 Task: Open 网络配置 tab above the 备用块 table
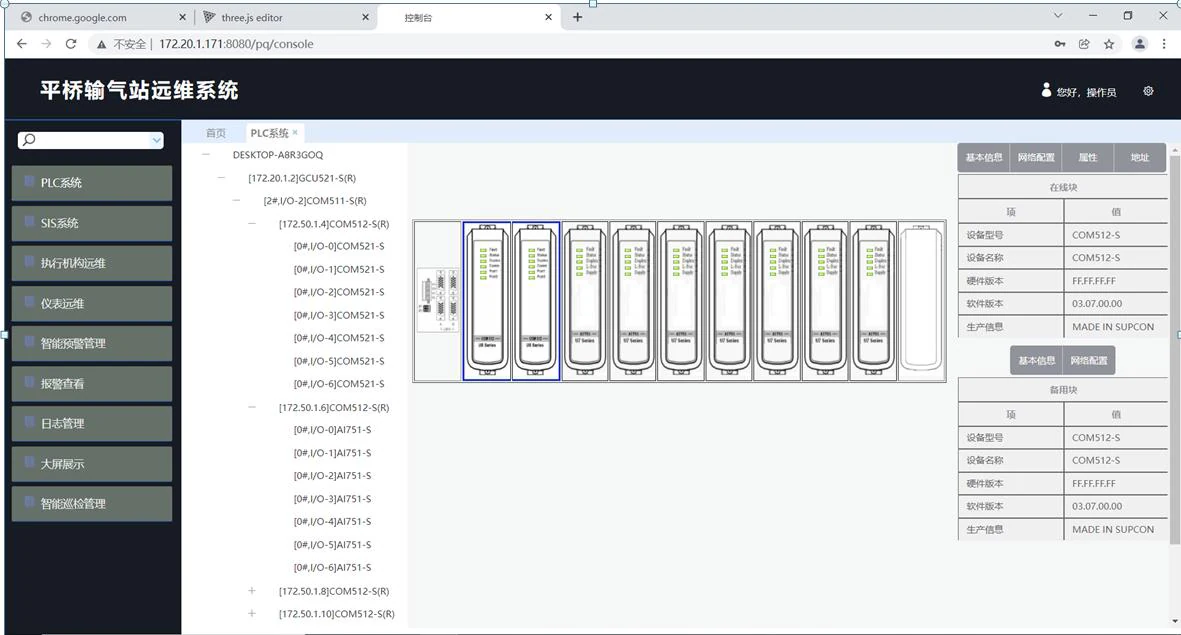pyautogui.click(x=1088, y=360)
